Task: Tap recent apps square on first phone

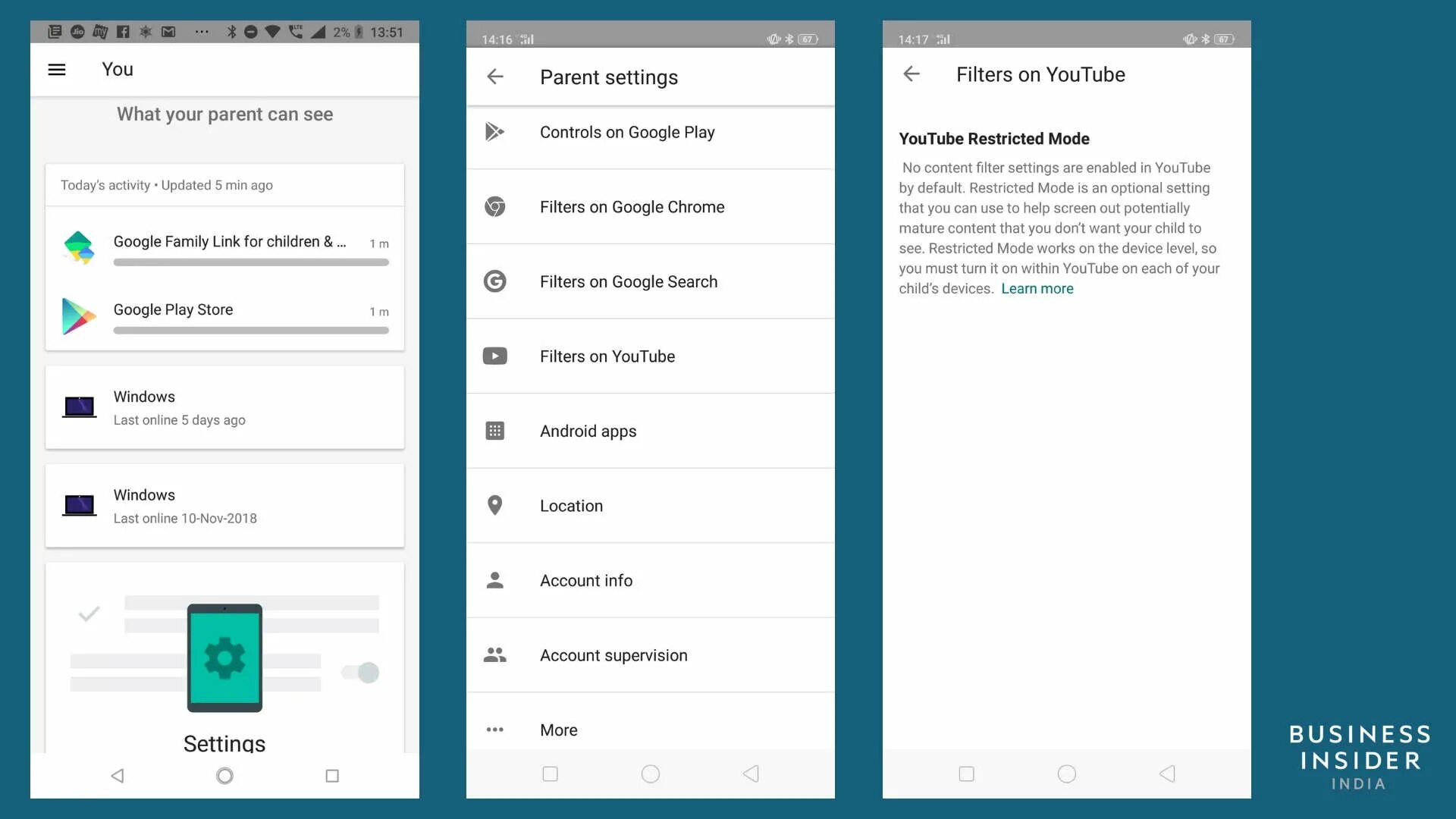Action: pos(332,776)
